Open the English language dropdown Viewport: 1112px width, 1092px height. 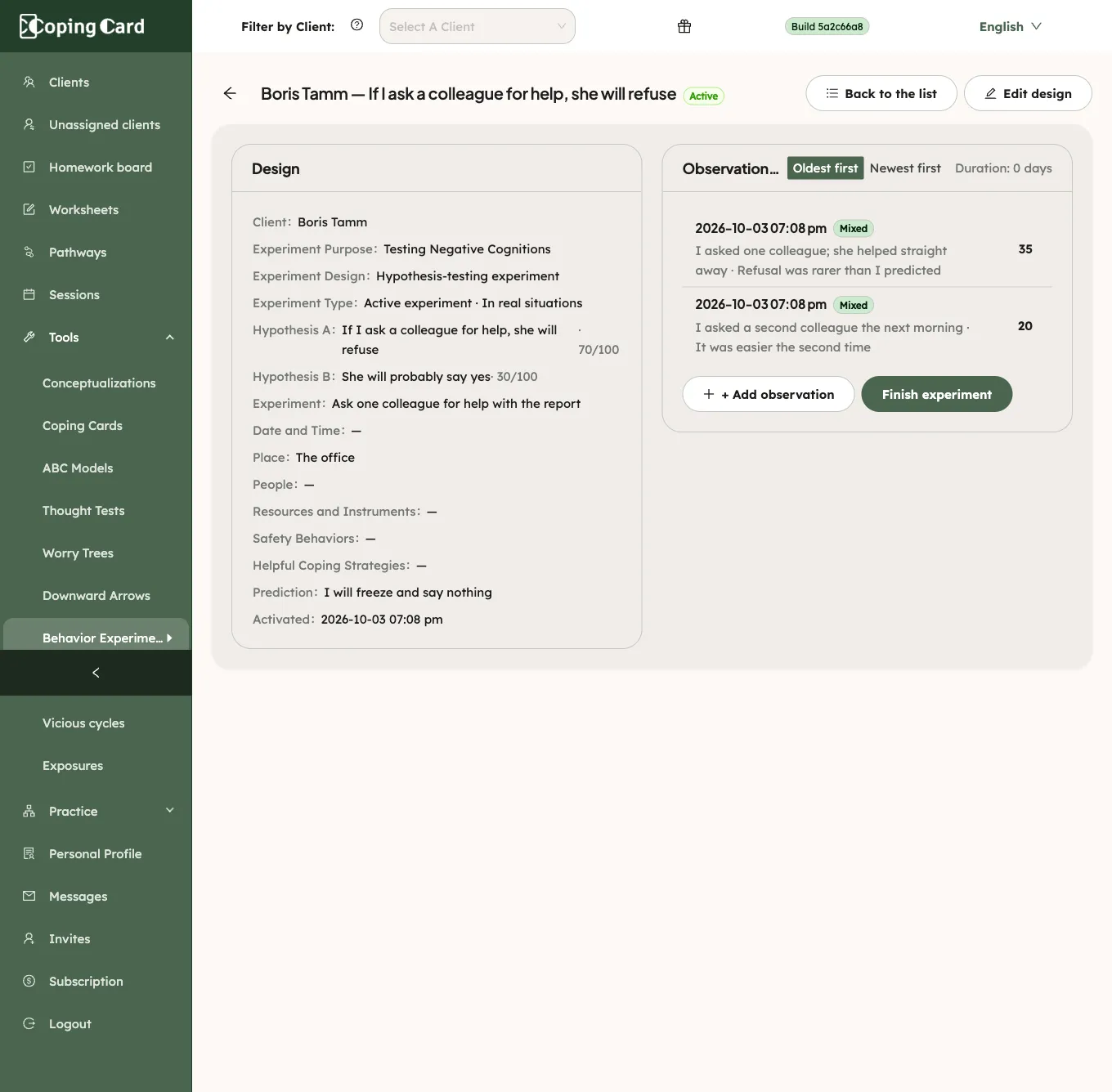1010,26
